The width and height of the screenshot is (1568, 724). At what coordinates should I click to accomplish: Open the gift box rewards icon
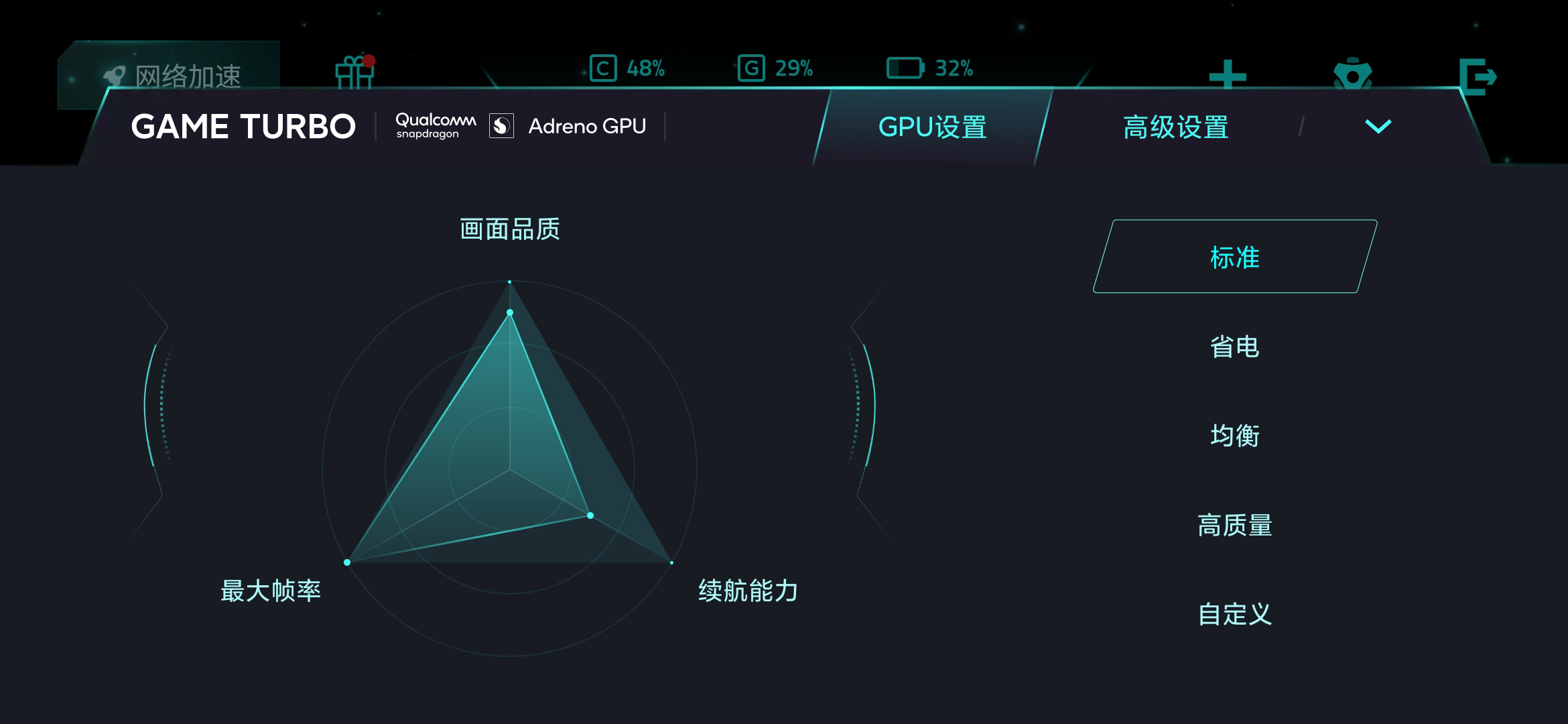pos(355,72)
